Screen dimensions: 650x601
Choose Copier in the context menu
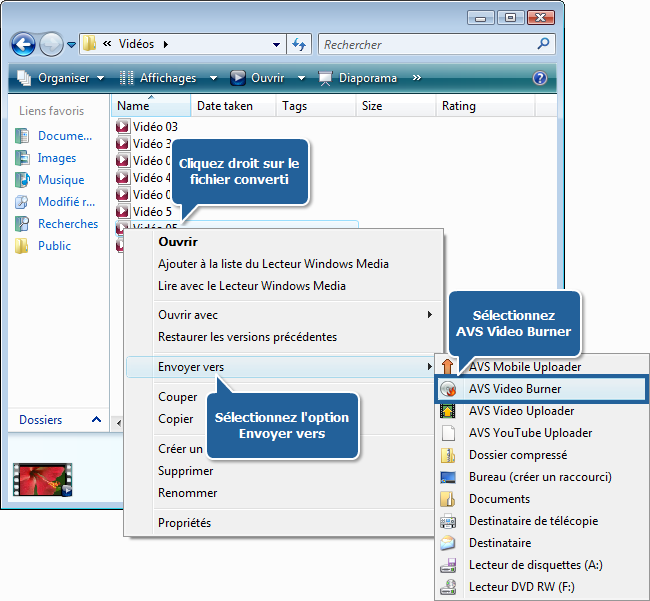pos(175,419)
